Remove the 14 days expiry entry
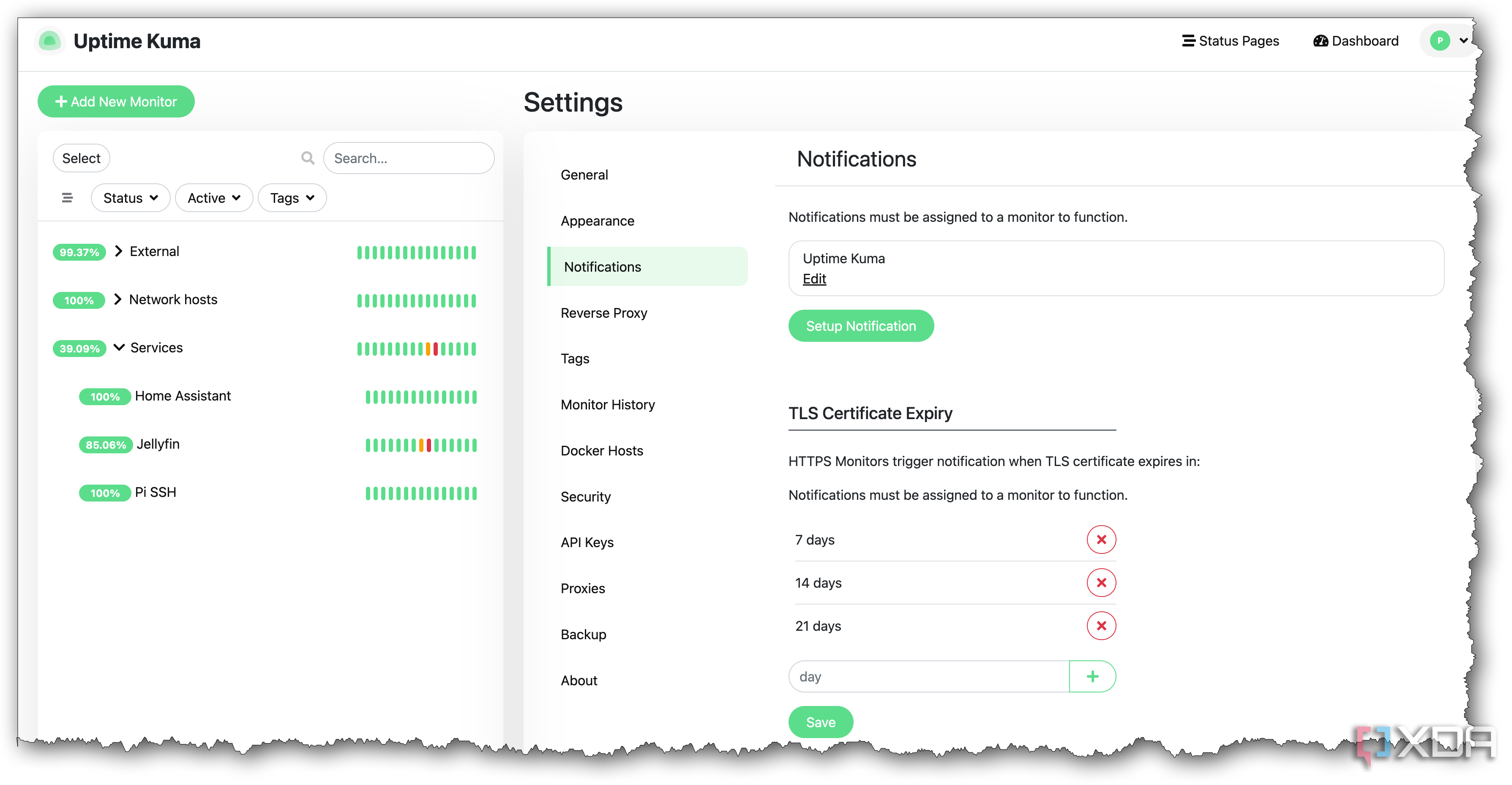Screen dimensions: 1512x785 tap(1100, 583)
